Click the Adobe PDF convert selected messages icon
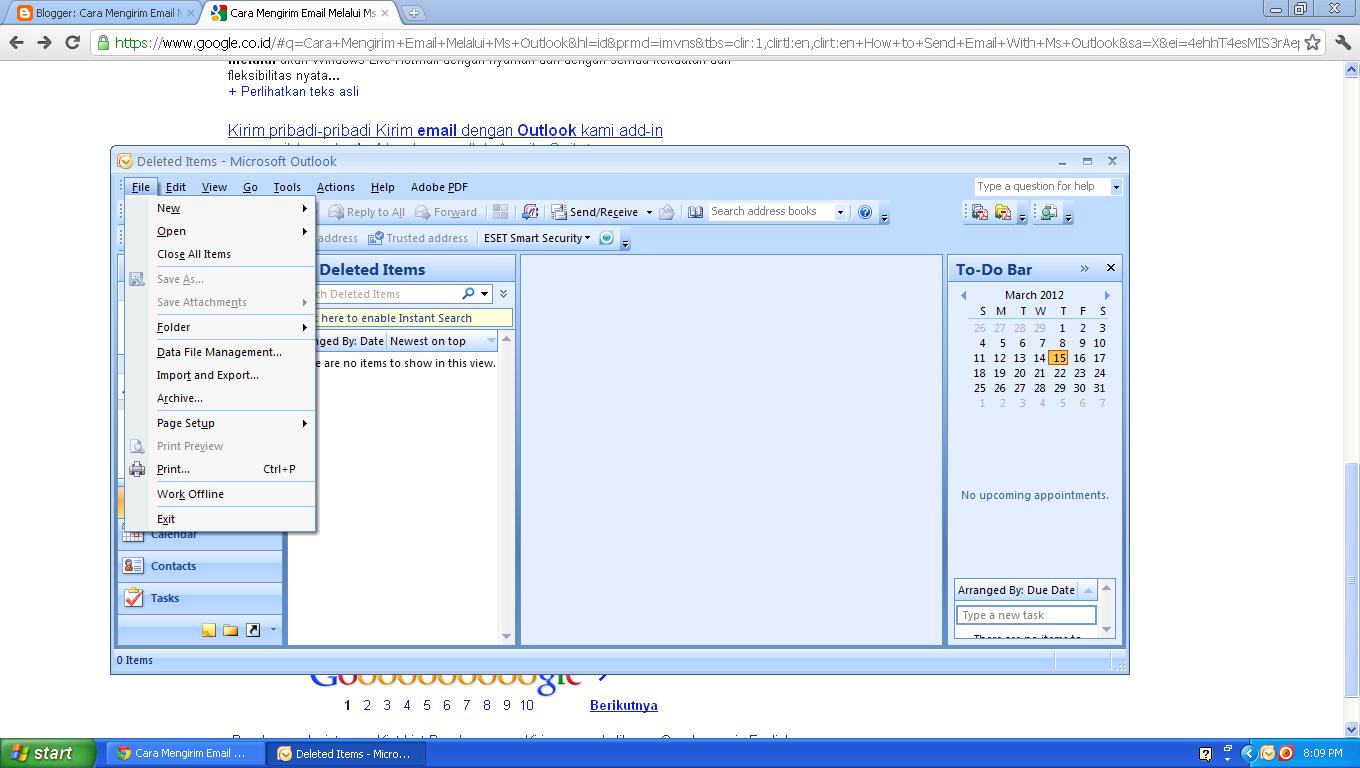The height and width of the screenshot is (768, 1360). (980, 212)
